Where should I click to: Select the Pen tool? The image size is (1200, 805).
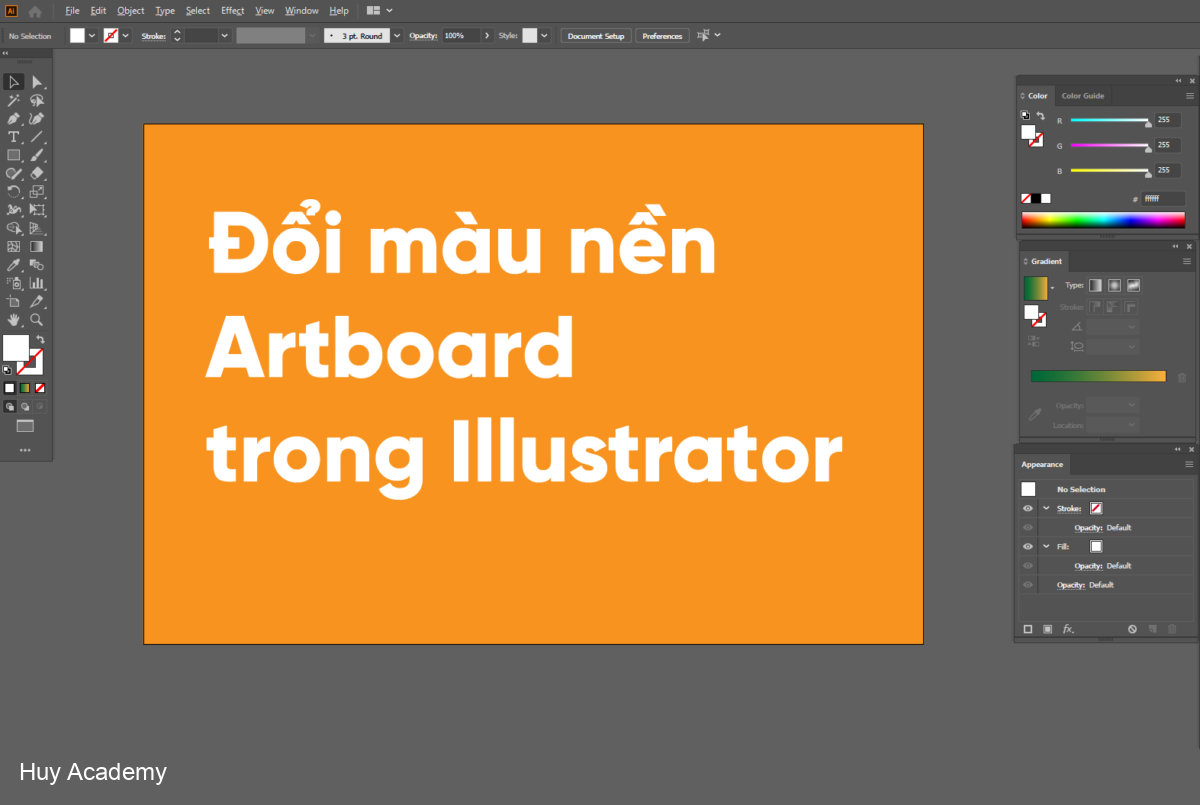click(13, 118)
